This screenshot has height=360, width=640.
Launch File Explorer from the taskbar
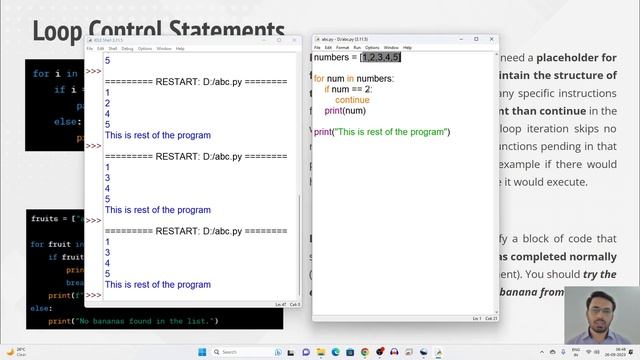point(321,352)
